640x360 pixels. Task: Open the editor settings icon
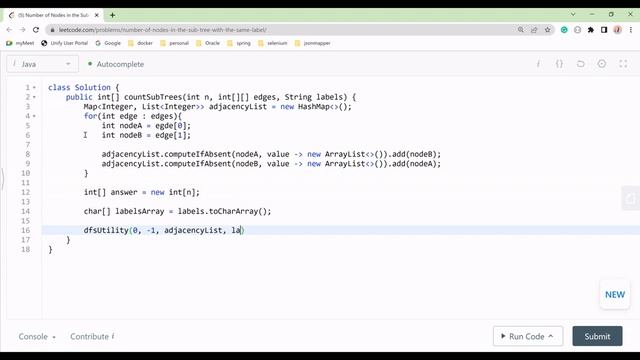(x=602, y=64)
